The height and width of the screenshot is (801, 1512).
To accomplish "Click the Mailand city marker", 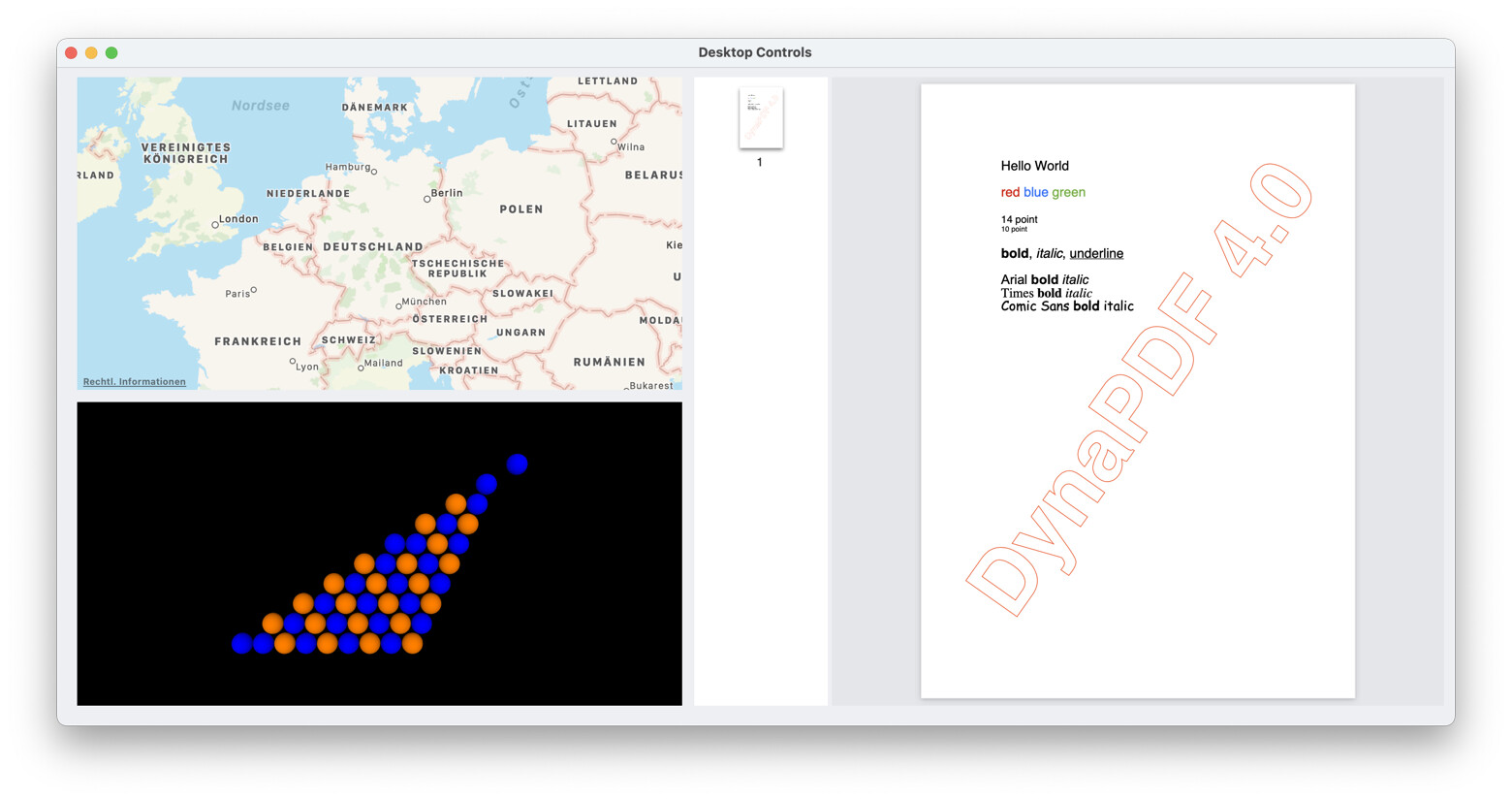I will (361, 368).
